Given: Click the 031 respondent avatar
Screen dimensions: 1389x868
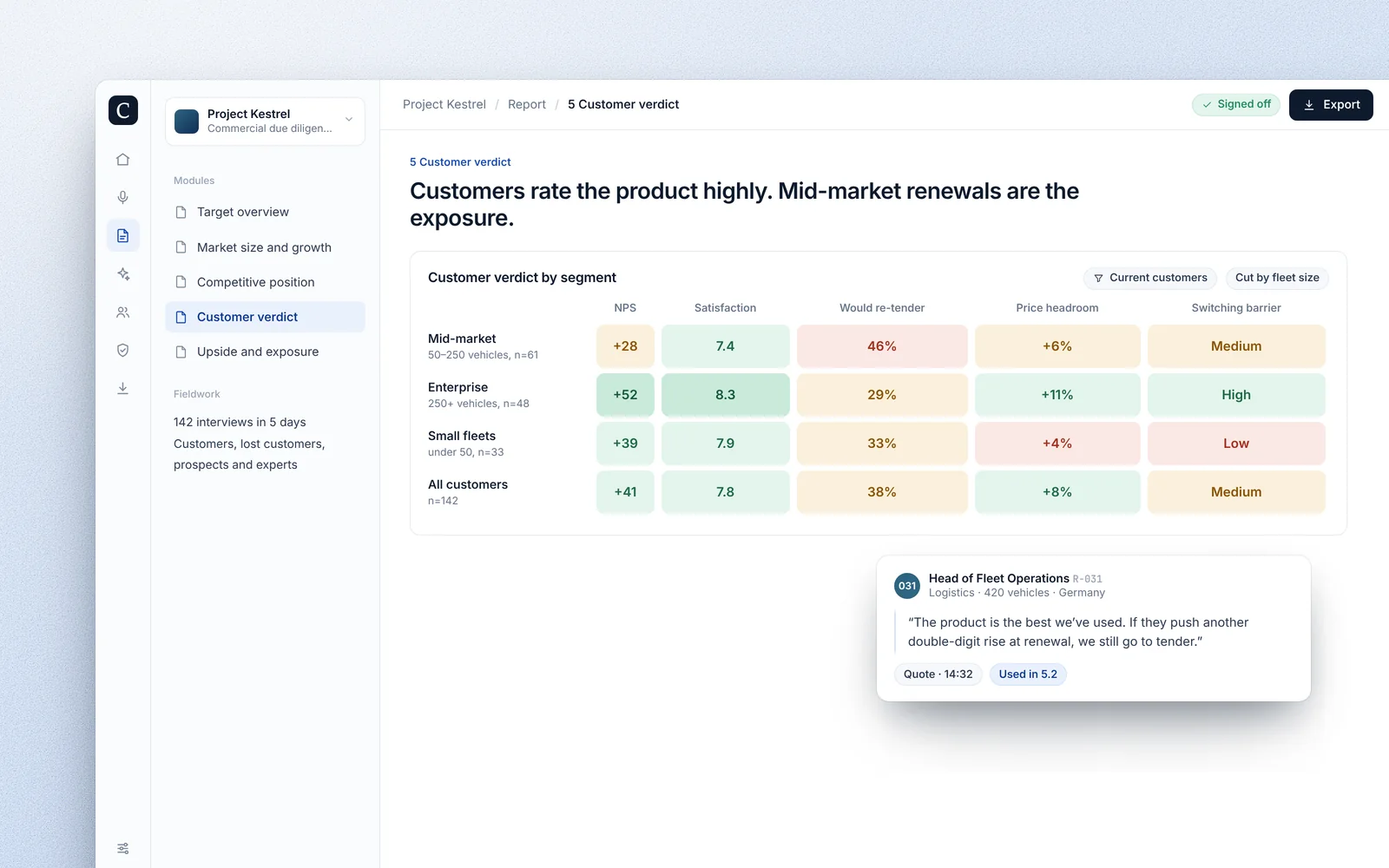Looking at the screenshot, I should click(x=907, y=586).
